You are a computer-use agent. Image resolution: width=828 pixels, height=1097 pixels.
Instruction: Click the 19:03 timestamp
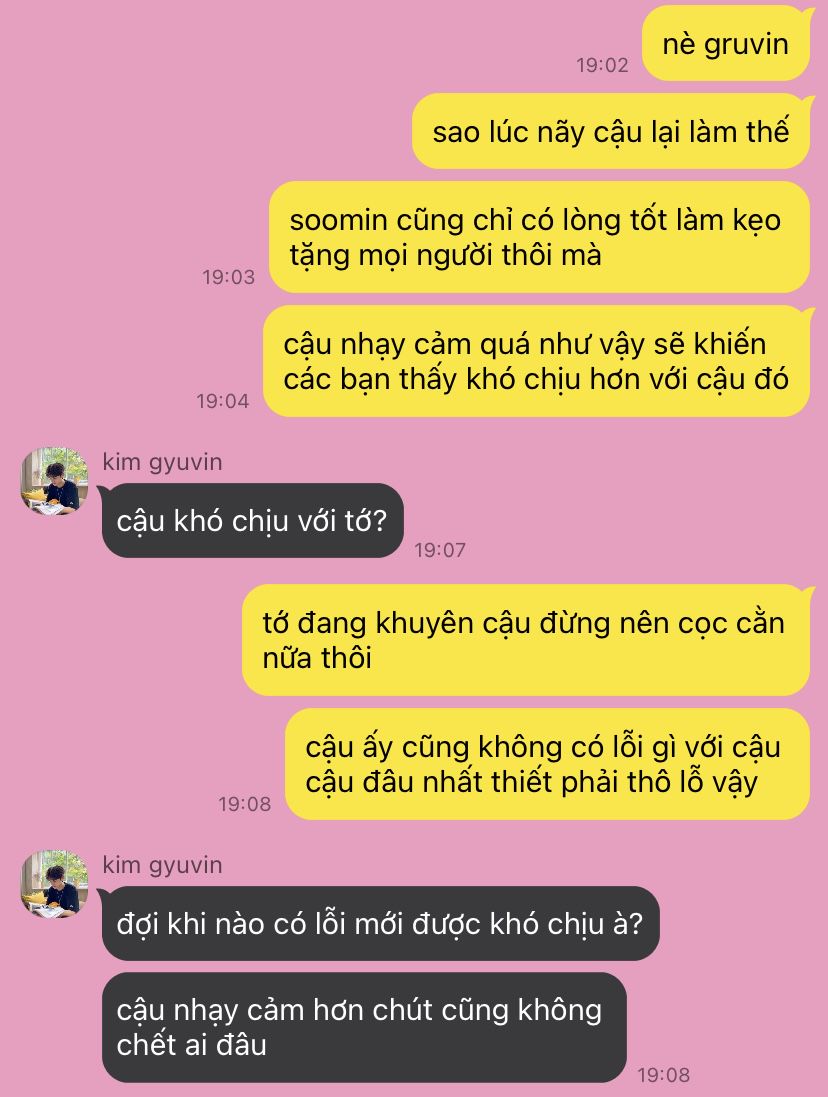point(229,277)
